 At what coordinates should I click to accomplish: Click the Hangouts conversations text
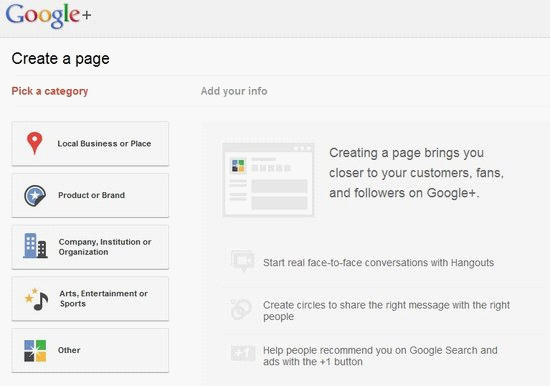[x=378, y=263]
